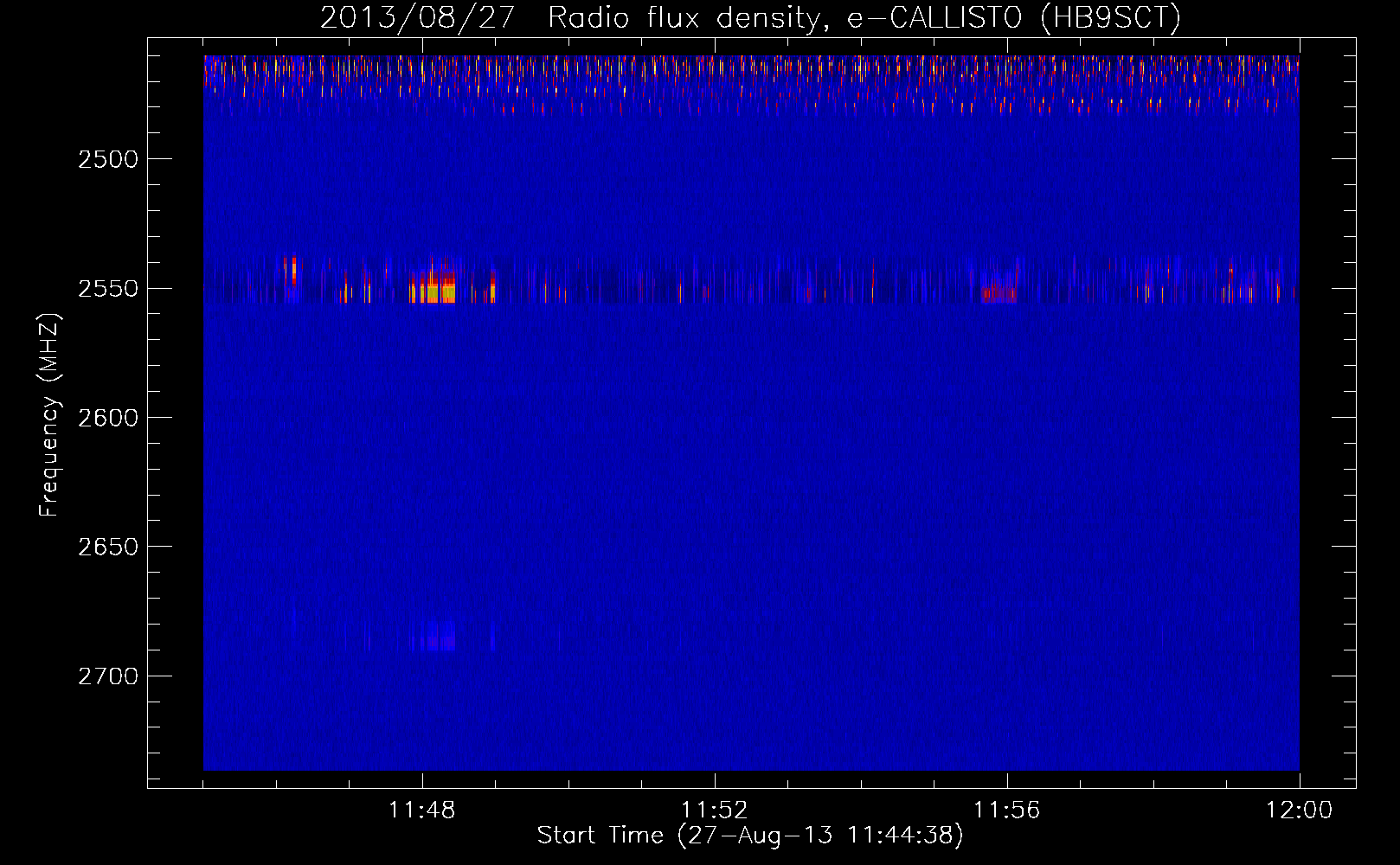Click the 11:52 time axis label
Screen dimensions: 1400x865
(x=715, y=811)
